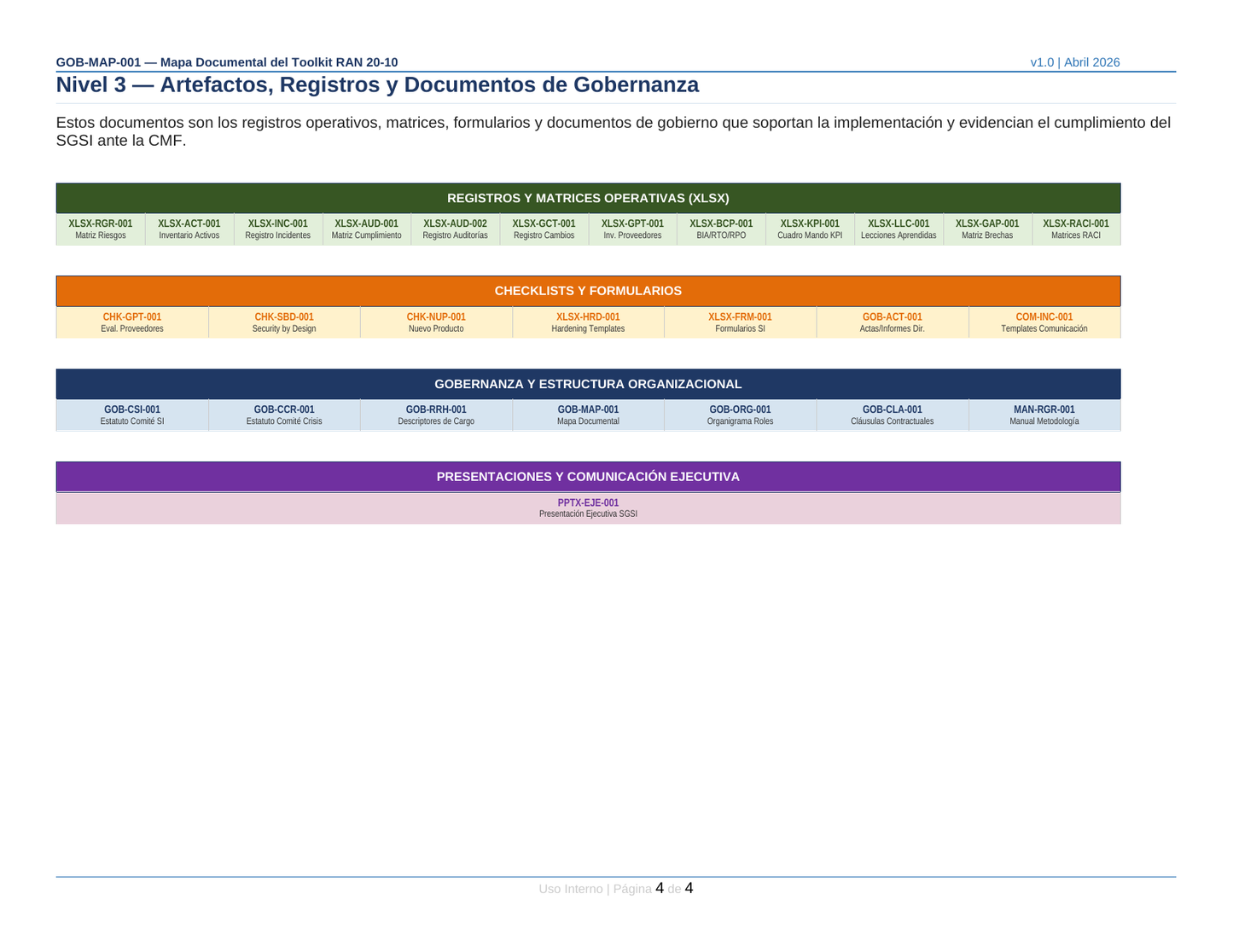Select XLSX-HRD-001 Hardening Templates cell
Viewport: 1233px width, 952px height.
click(x=588, y=322)
